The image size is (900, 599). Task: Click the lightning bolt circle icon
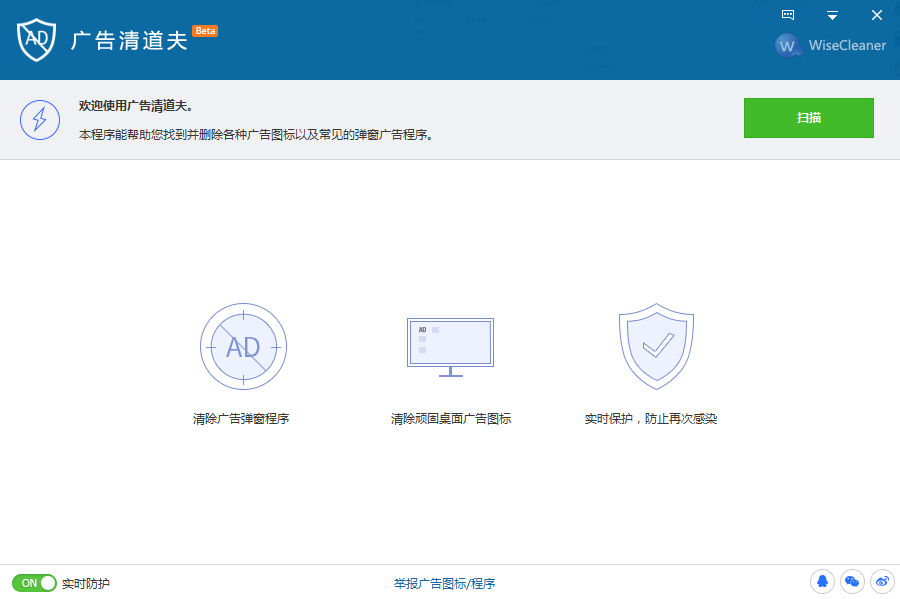[x=40, y=120]
